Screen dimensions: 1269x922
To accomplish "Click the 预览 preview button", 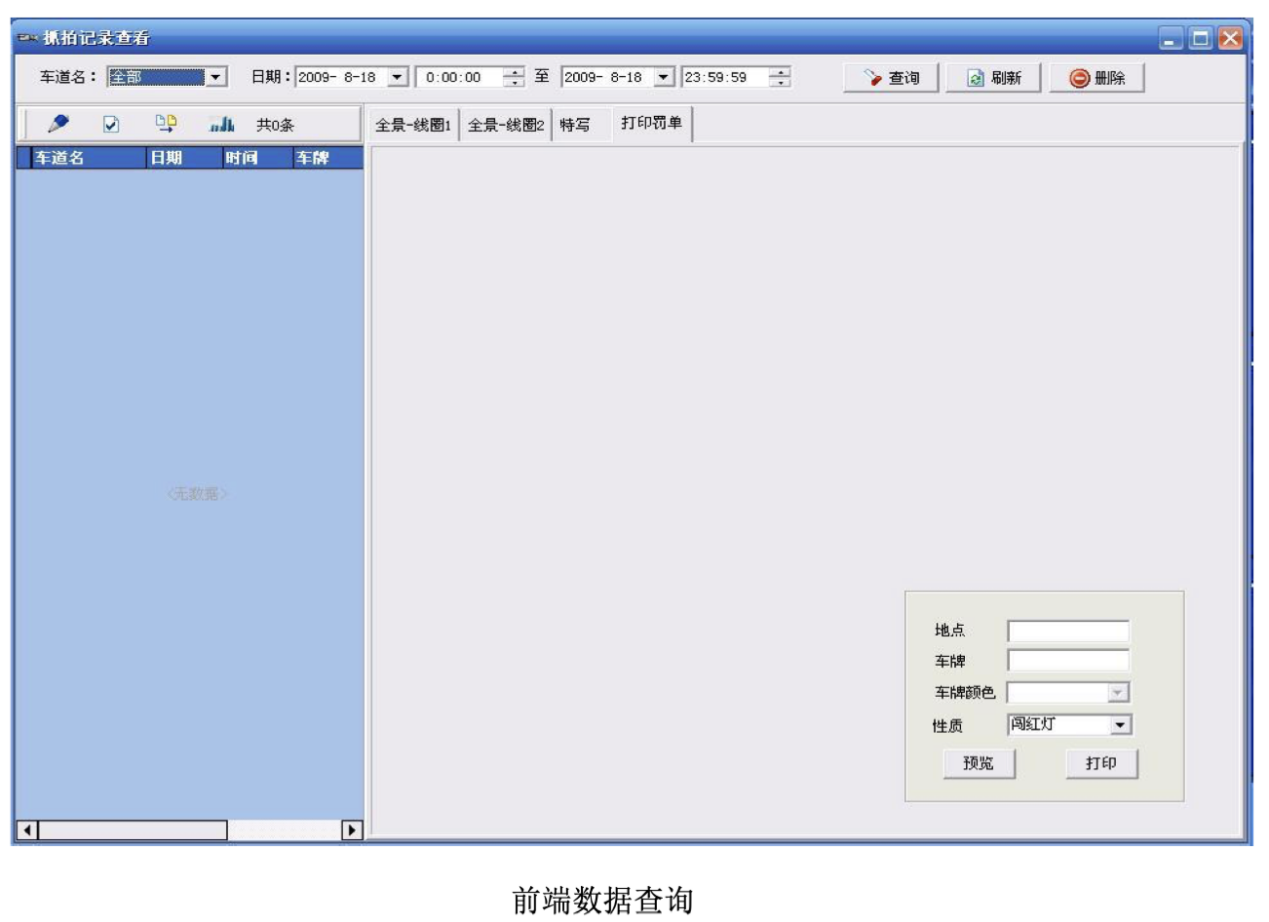I will point(978,764).
